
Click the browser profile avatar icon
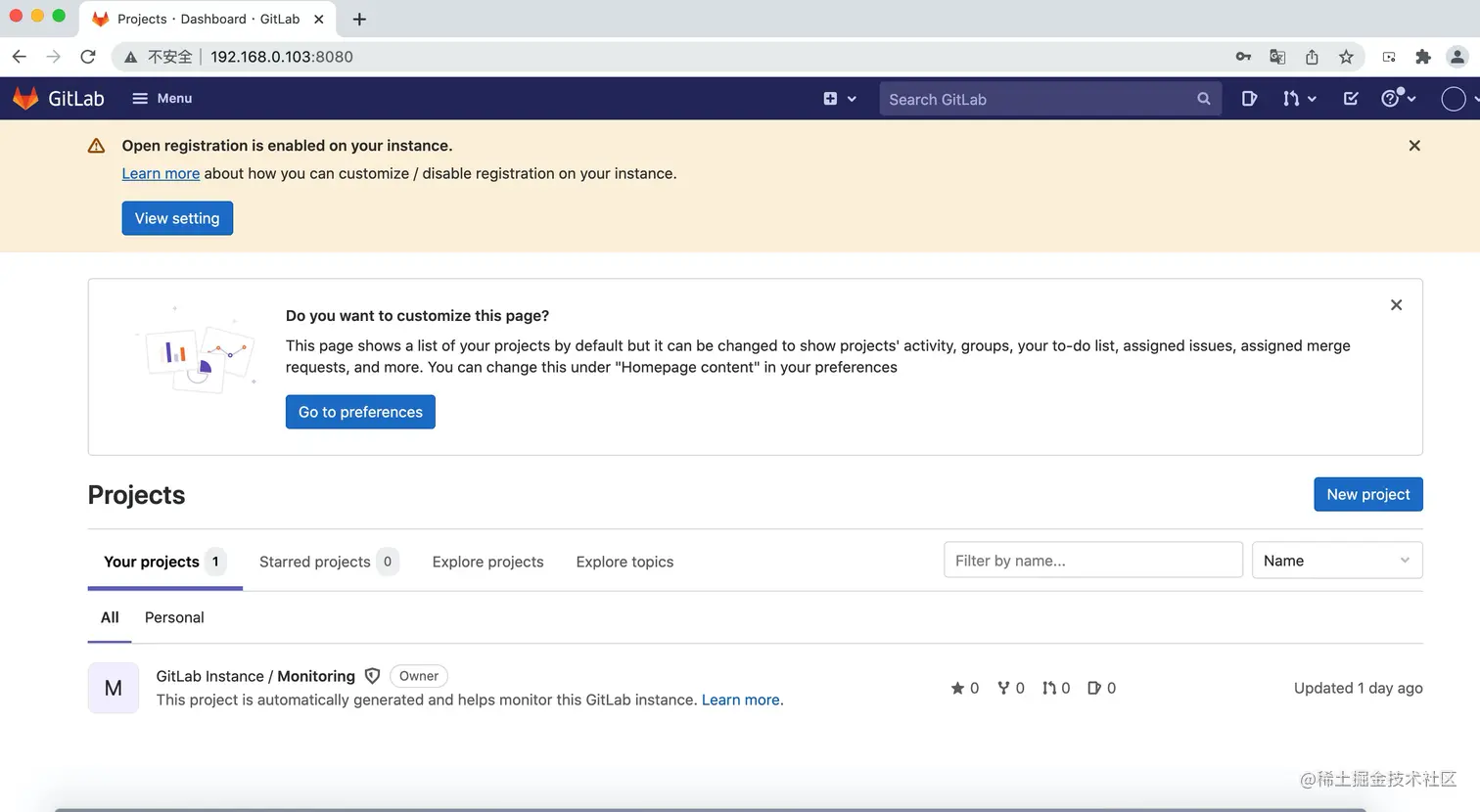[x=1457, y=57]
